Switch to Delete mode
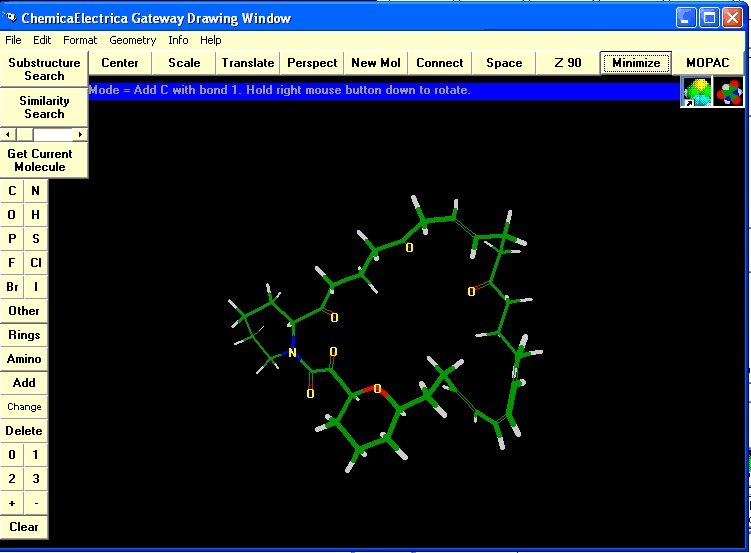Screen dimensions: 751x553 point(24,430)
